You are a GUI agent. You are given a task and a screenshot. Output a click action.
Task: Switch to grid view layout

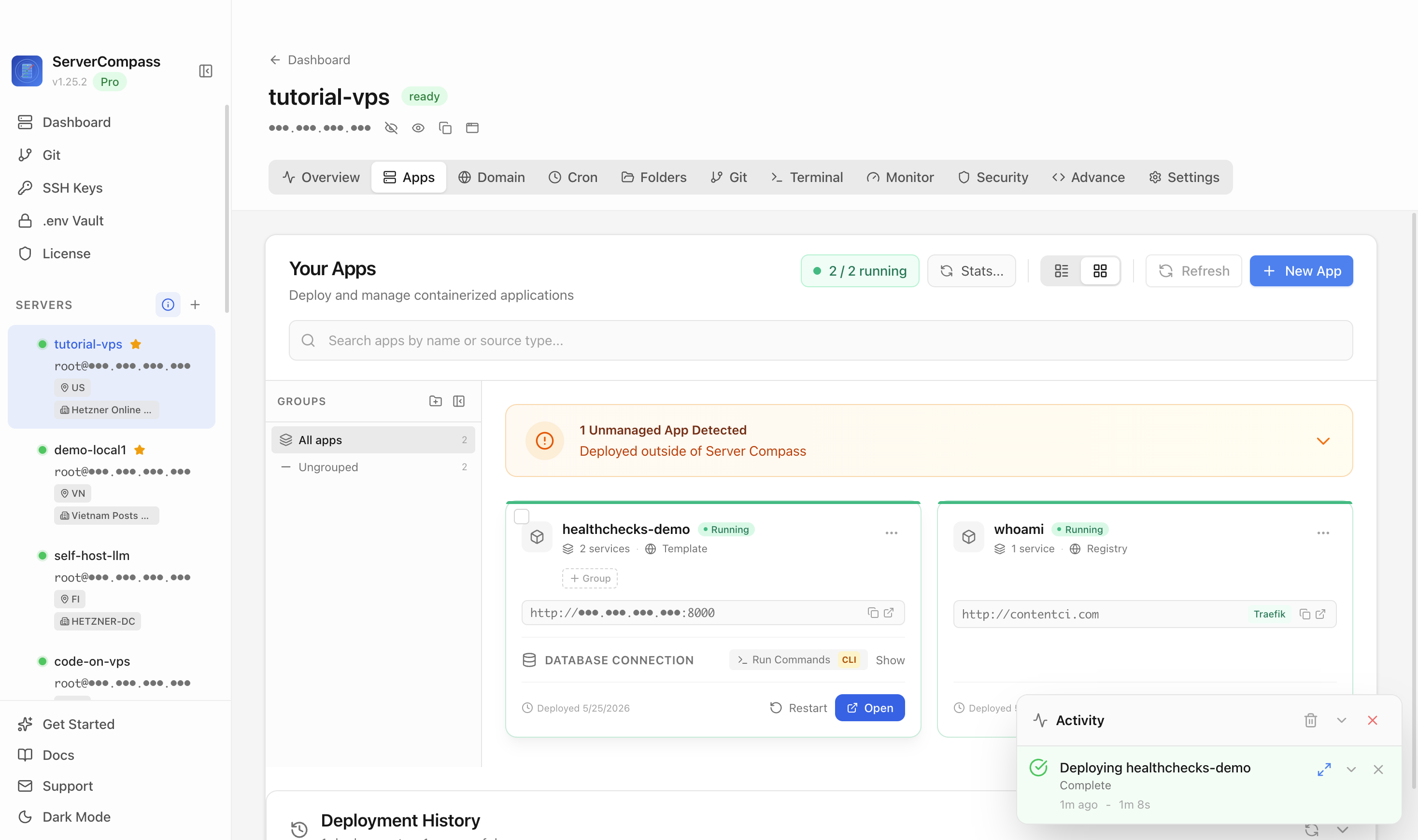(1100, 271)
